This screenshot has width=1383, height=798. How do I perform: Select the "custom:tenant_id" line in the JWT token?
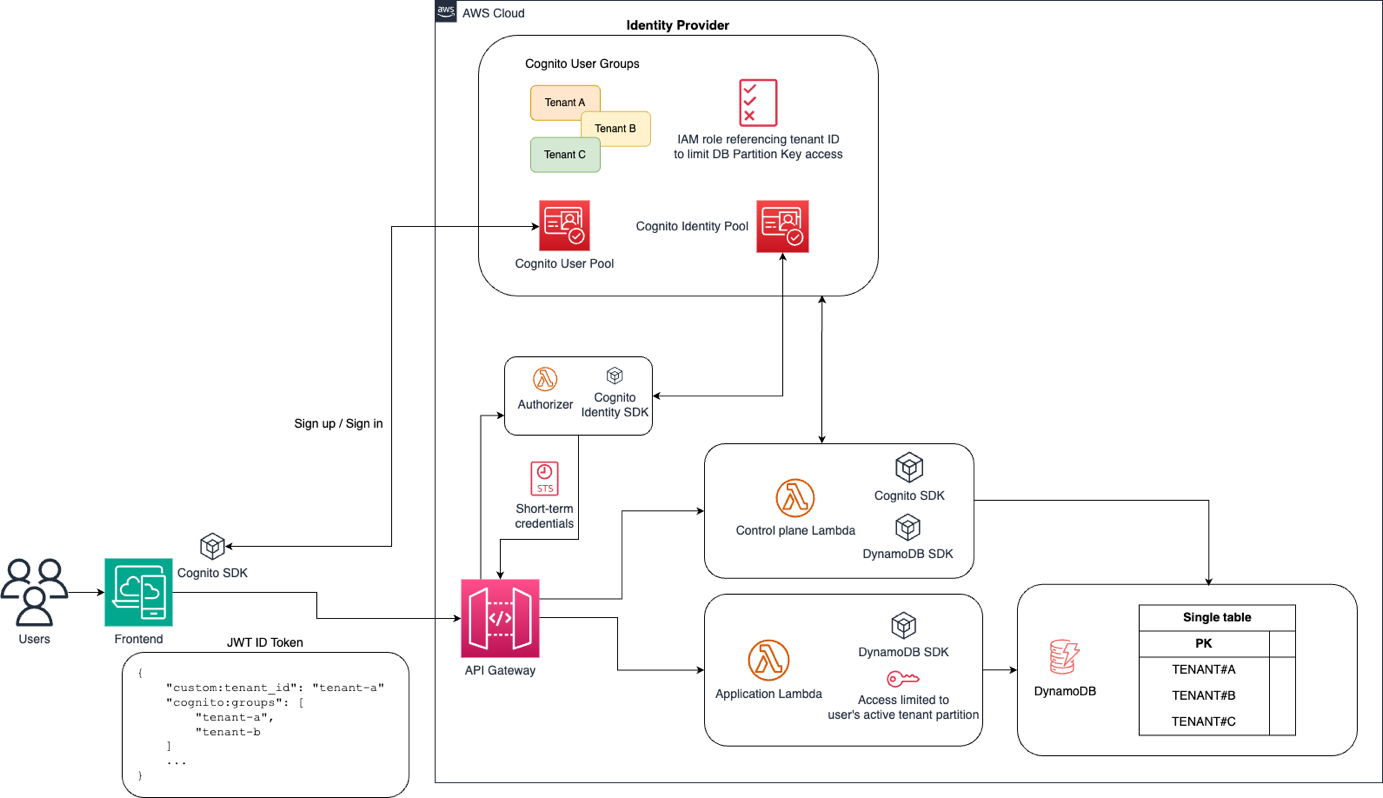pyautogui.click(x=275, y=687)
